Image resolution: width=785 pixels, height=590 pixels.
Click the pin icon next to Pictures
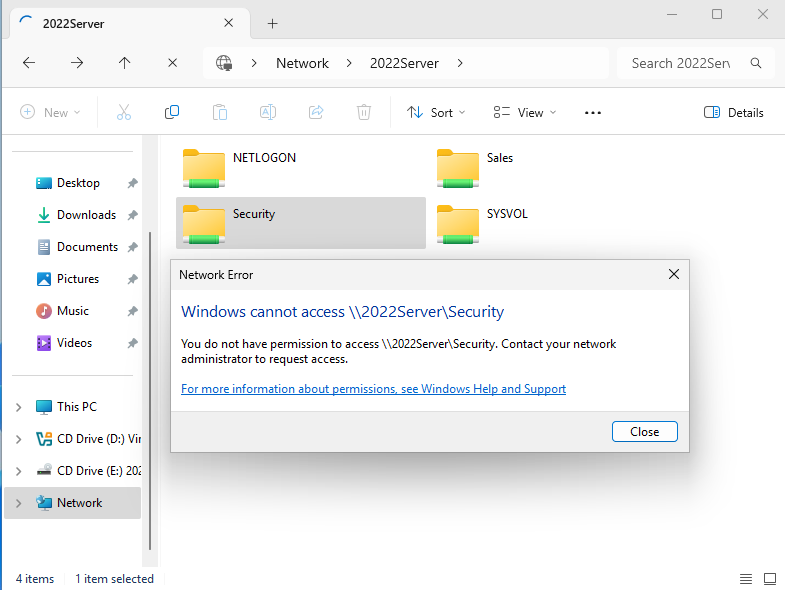(132, 279)
